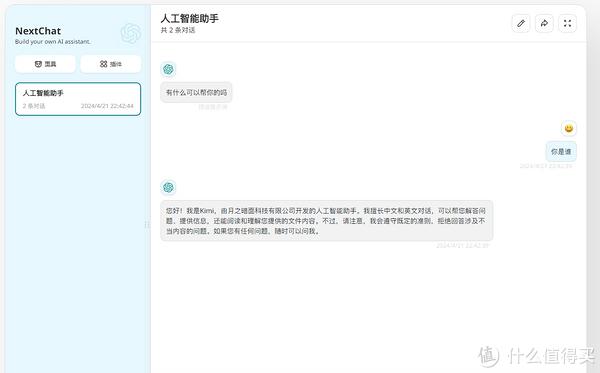Image resolution: width=600 pixels, height=373 pixels.
Task: Click the timestamp 2024/4/21 22:42:44 in sidebar
Action: (x=107, y=106)
